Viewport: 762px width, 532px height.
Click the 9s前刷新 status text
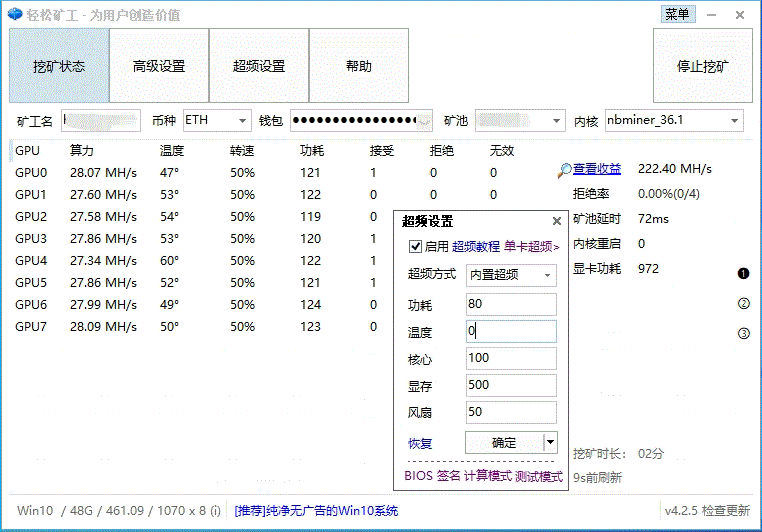pos(597,478)
